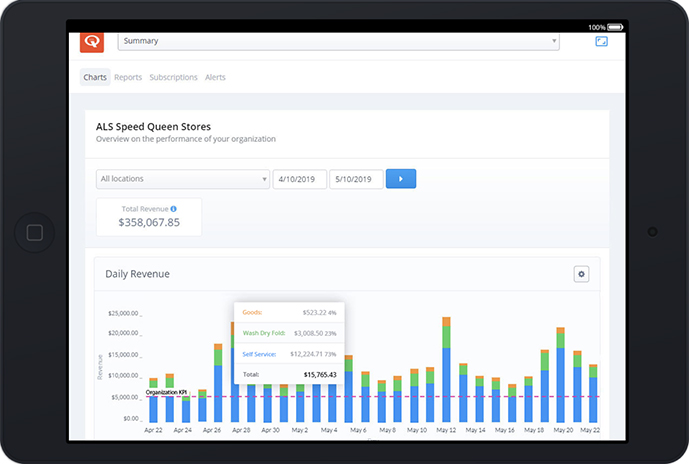This screenshot has width=689, height=464.
Task: Click the Apr 26 revenue bar
Action: (x=218, y=383)
